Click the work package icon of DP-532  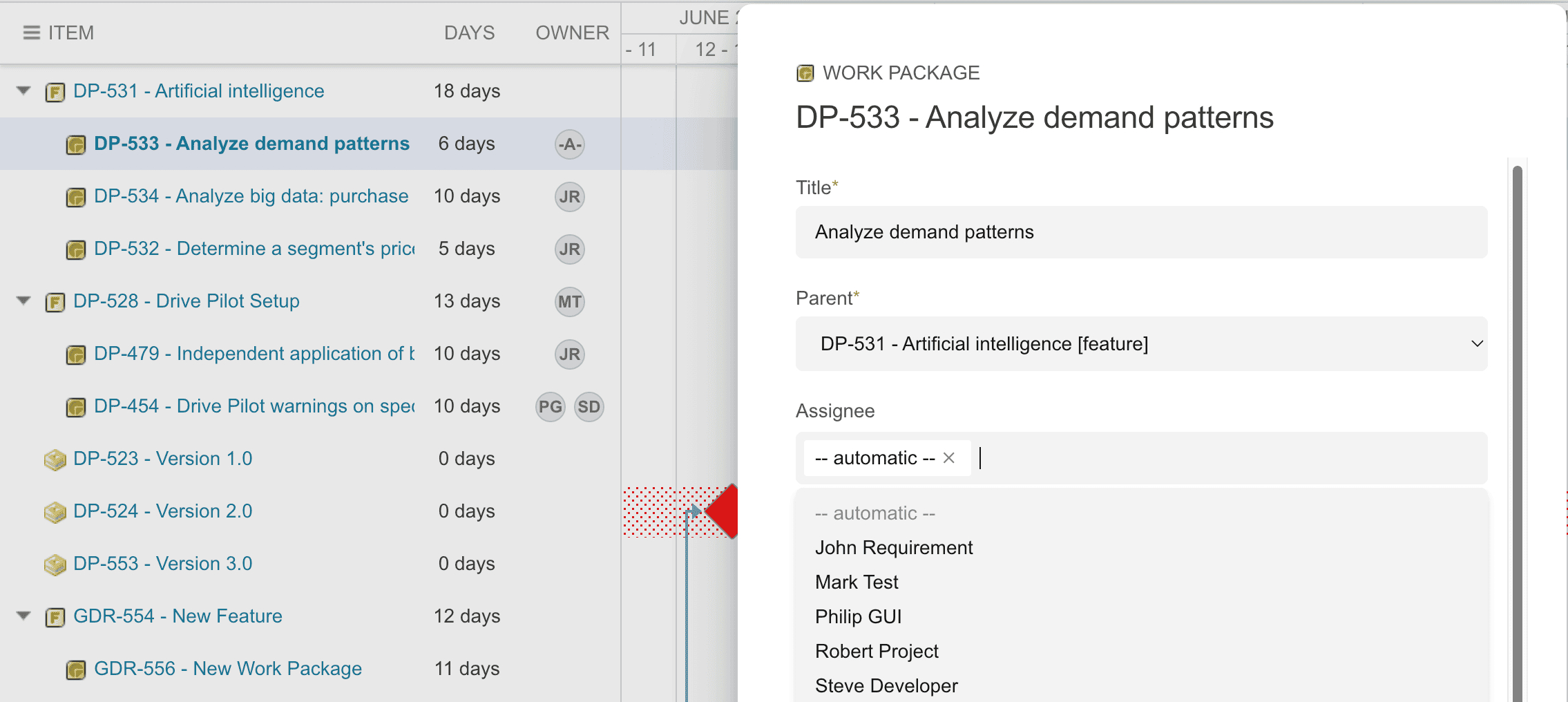(76, 249)
